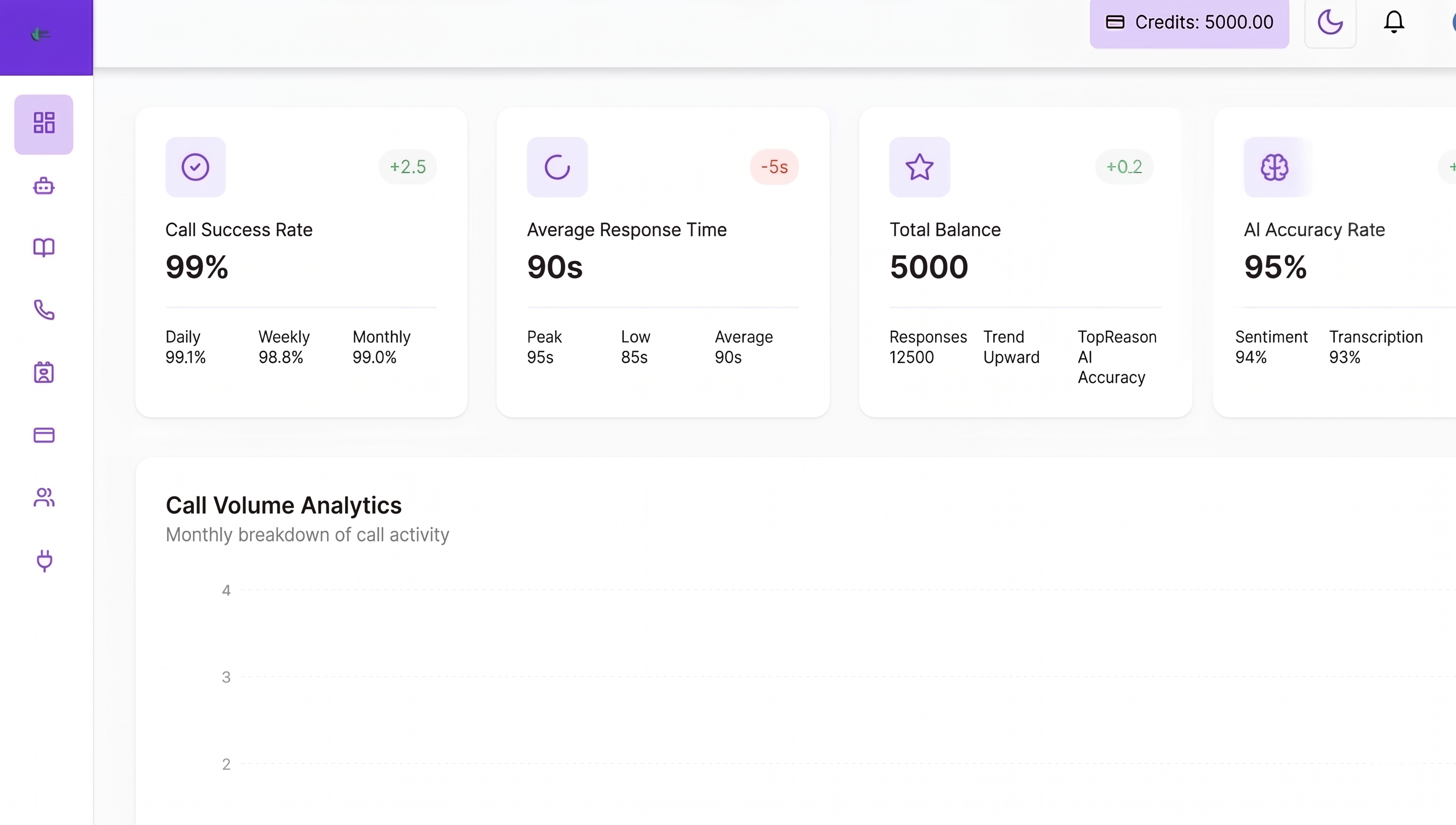Open the AI agents robot icon in the sidebar
1456x825 pixels.
tap(43, 186)
